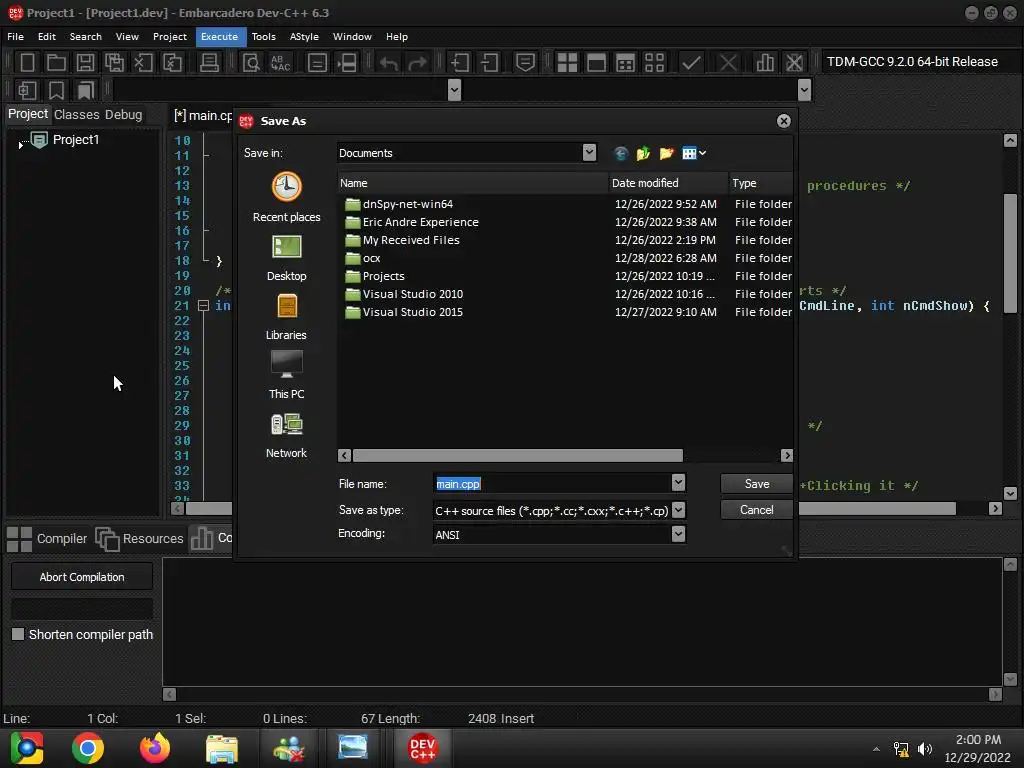Click the Run window toolbar icon
The height and width of the screenshot is (768, 1024).
coord(596,63)
